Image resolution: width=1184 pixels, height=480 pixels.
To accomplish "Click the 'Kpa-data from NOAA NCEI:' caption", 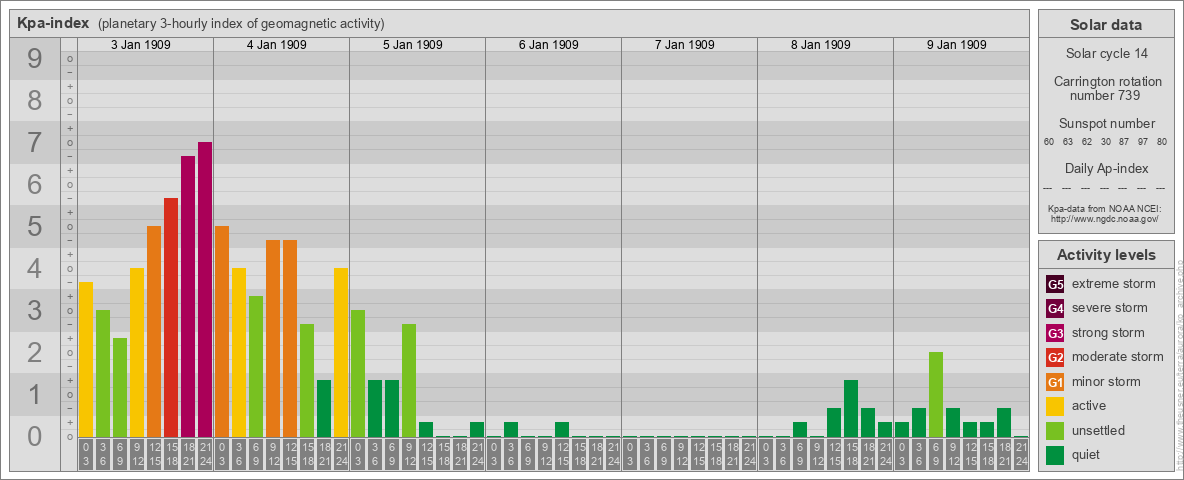I will click(x=1104, y=208).
